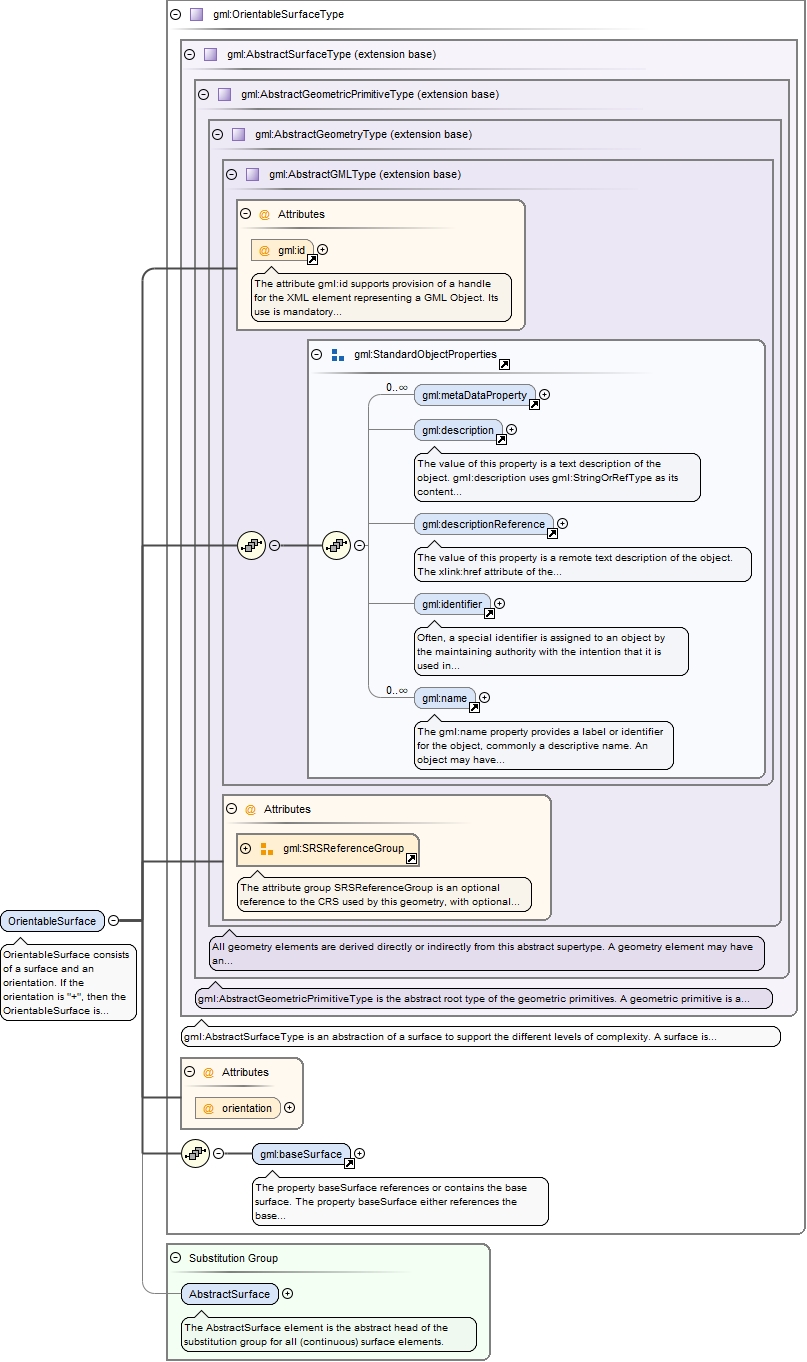Viewport: 807px width, 1362px height.
Task: Click the arrow link icon beside gml:StandardObjectProperties
Action: pos(504,365)
